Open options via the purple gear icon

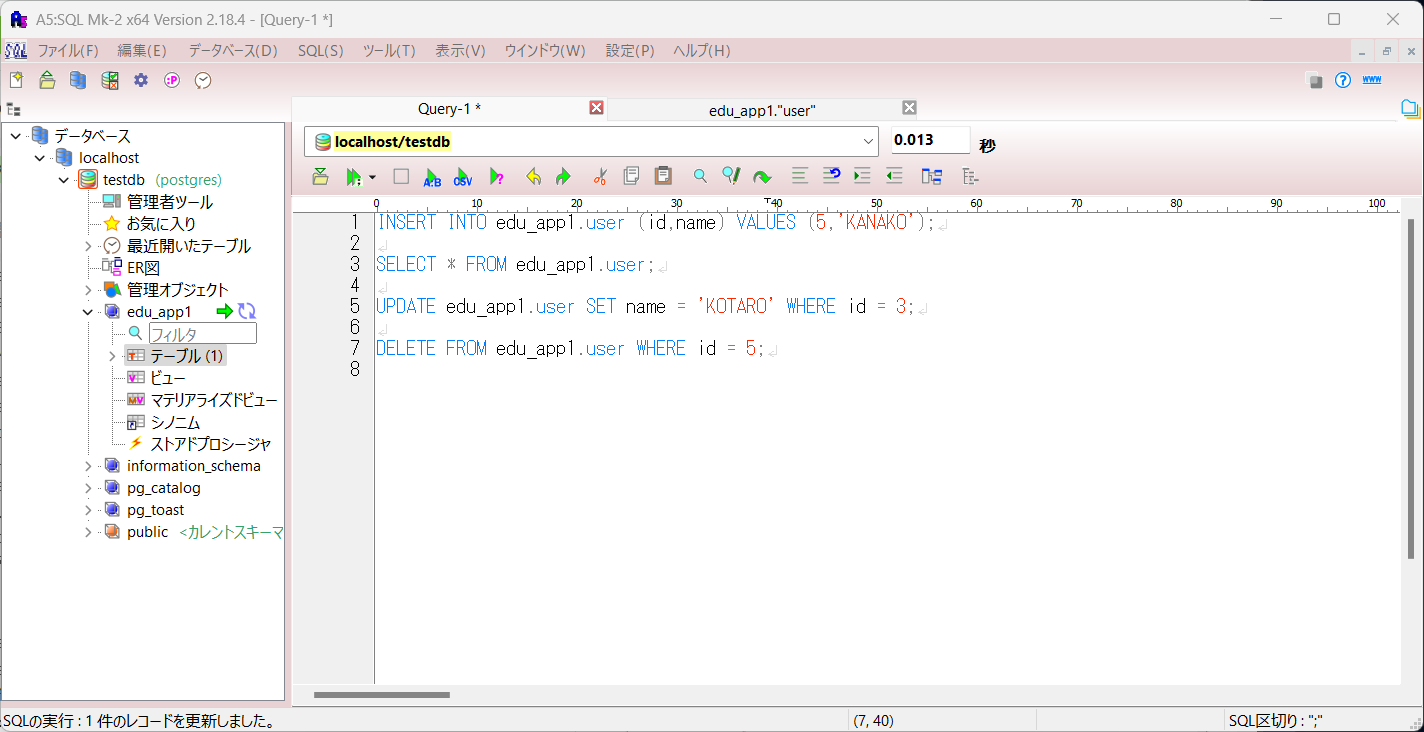coord(141,80)
